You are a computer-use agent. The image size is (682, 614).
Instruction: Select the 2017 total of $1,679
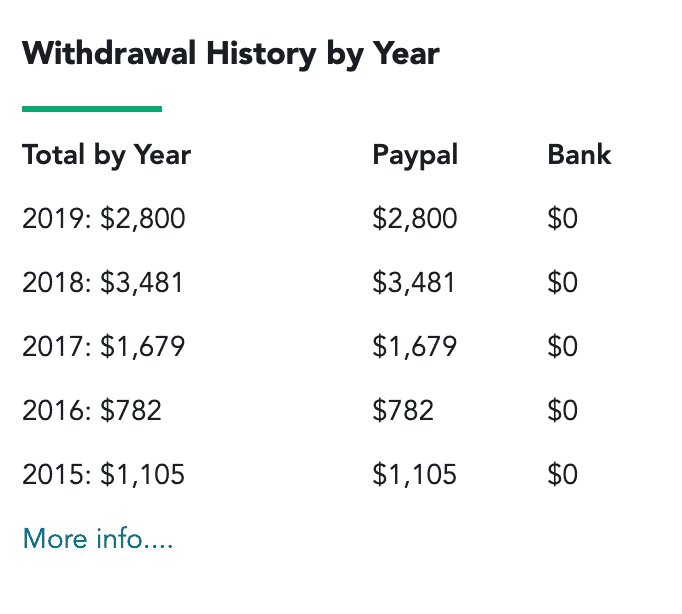coord(104,347)
